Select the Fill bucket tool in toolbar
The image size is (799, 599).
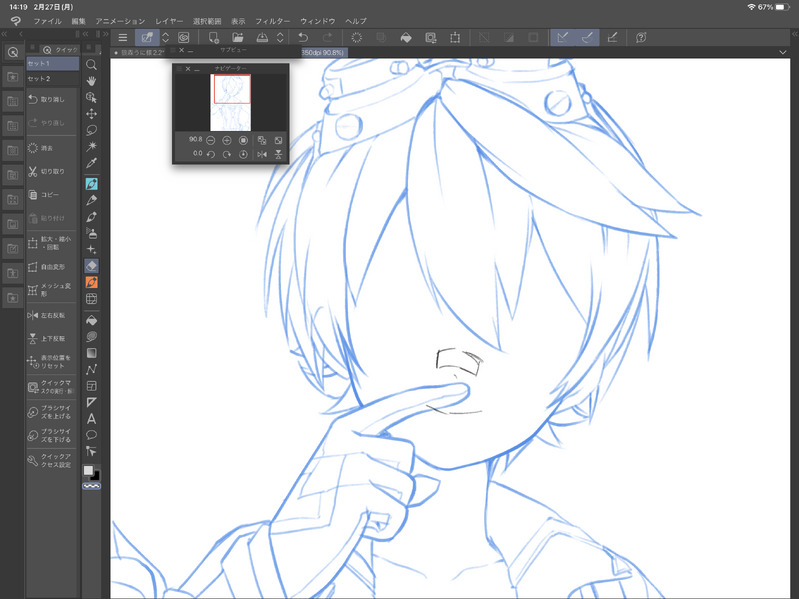91,320
